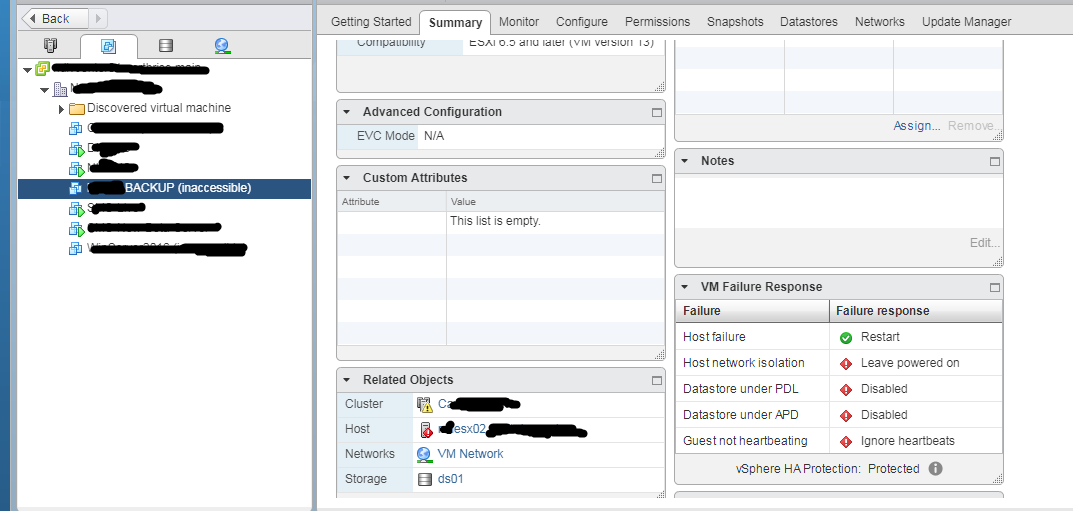Click the Remove... link
1073x511 pixels.
(974, 126)
